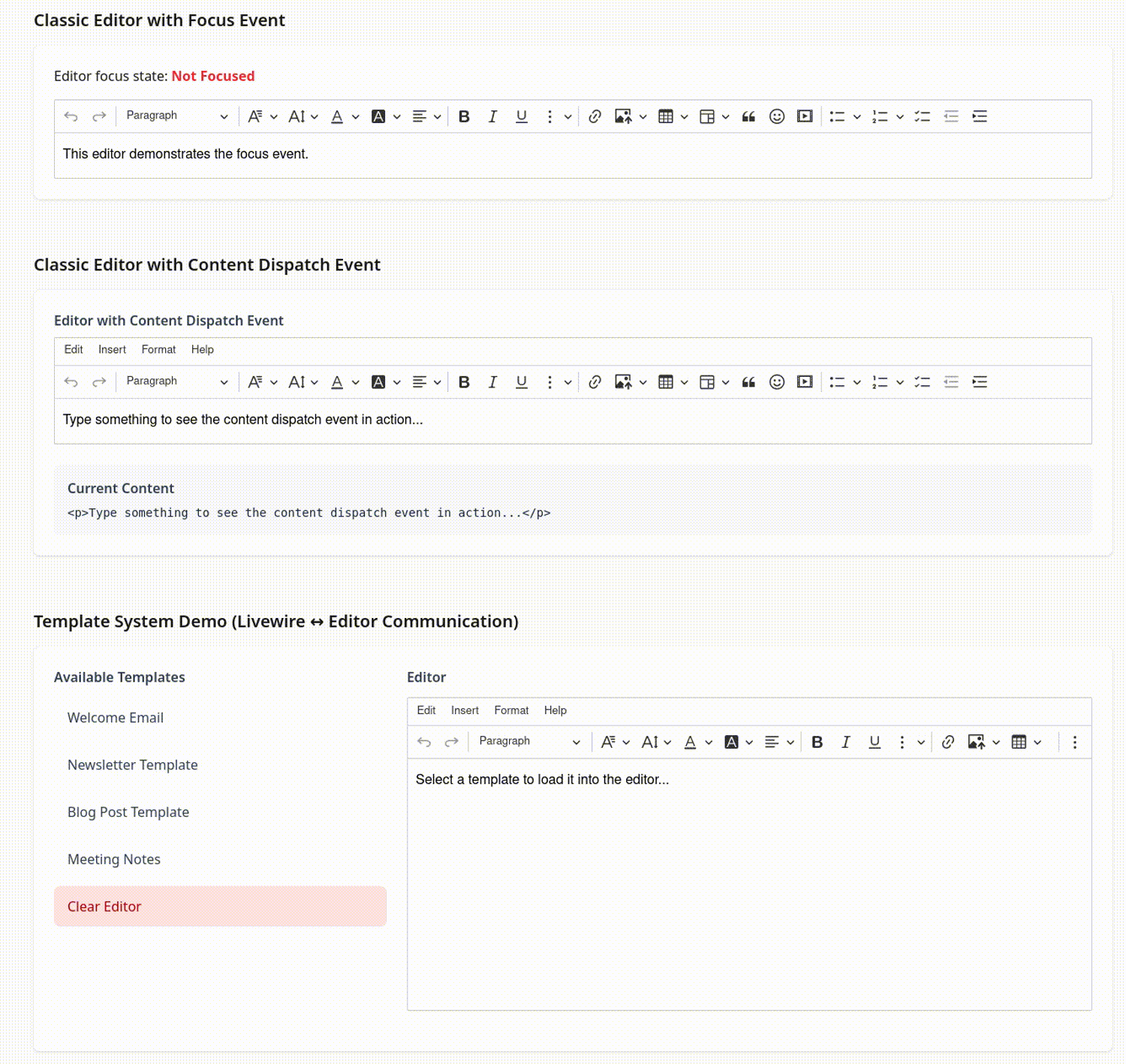The height and width of the screenshot is (1064, 1126).
Task: Apply italic formatting in the dispatch editor
Action: point(492,381)
